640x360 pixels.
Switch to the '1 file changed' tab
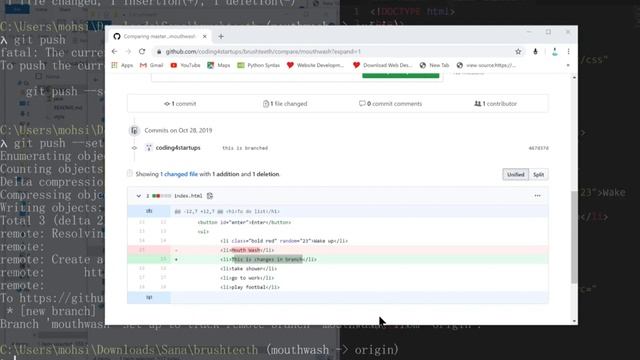(285, 104)
